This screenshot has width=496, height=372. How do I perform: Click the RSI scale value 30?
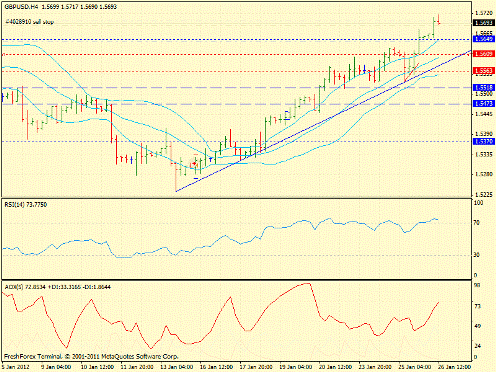(x=477, y=255)
